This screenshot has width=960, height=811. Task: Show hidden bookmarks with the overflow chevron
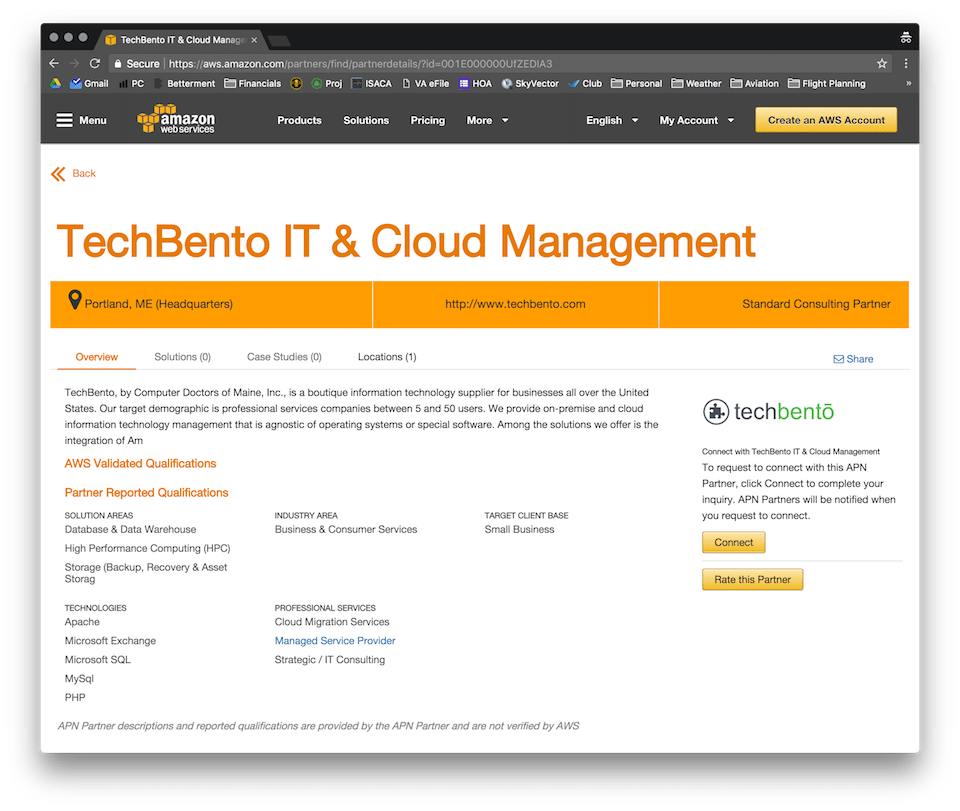pyautogui.click(x=909, y=83)
